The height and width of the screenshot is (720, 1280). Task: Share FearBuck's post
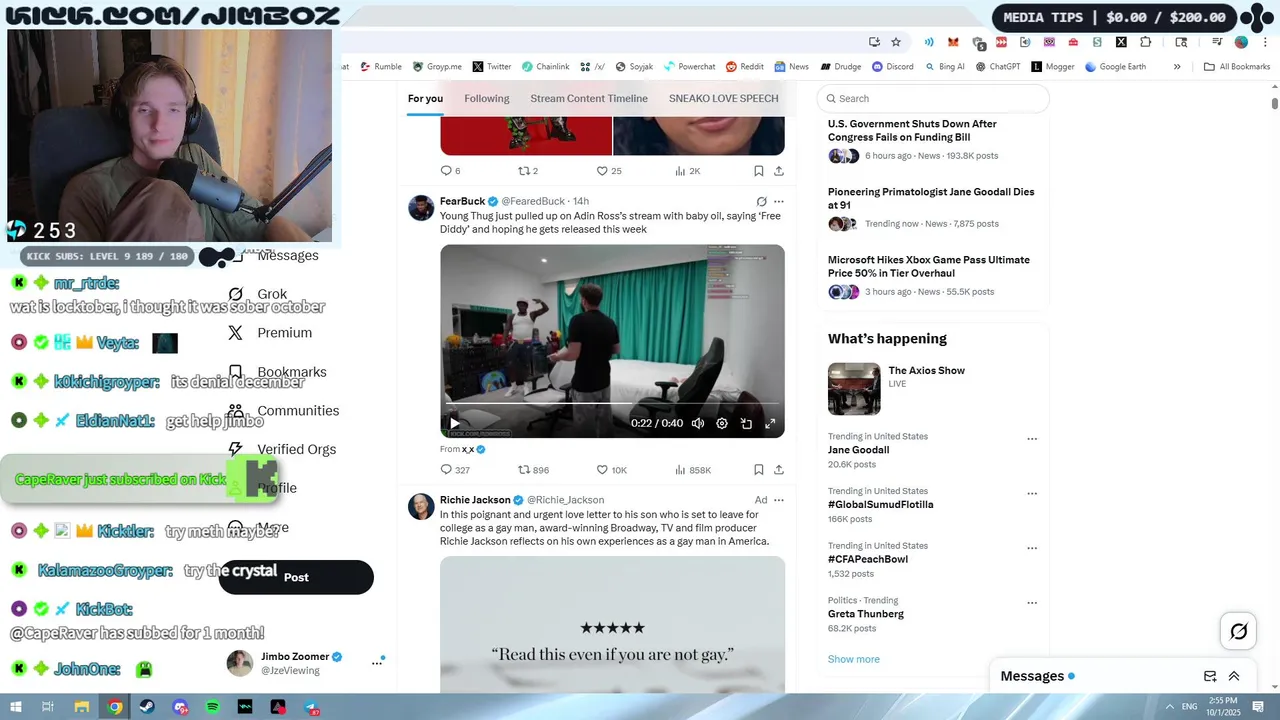point(778,470)
